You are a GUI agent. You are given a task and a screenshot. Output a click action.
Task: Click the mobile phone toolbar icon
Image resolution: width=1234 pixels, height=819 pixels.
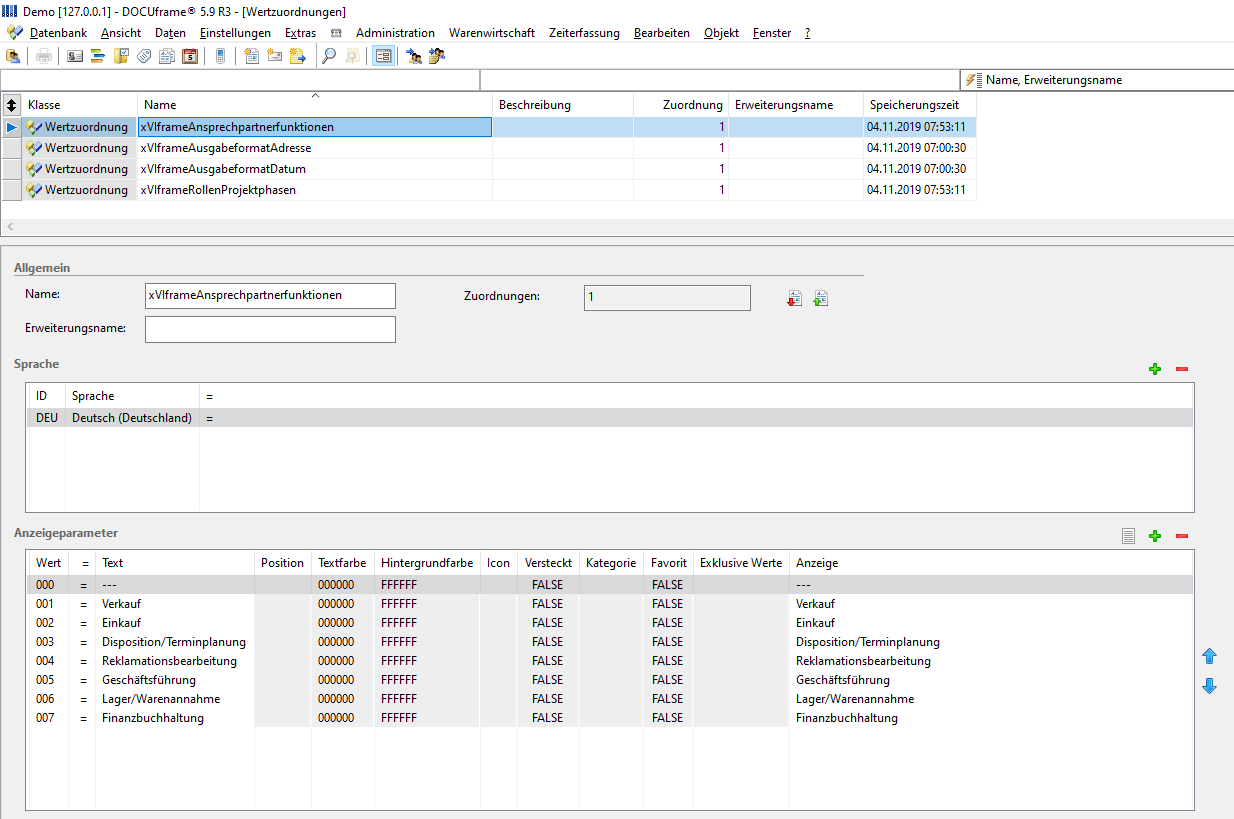(221, 56)
